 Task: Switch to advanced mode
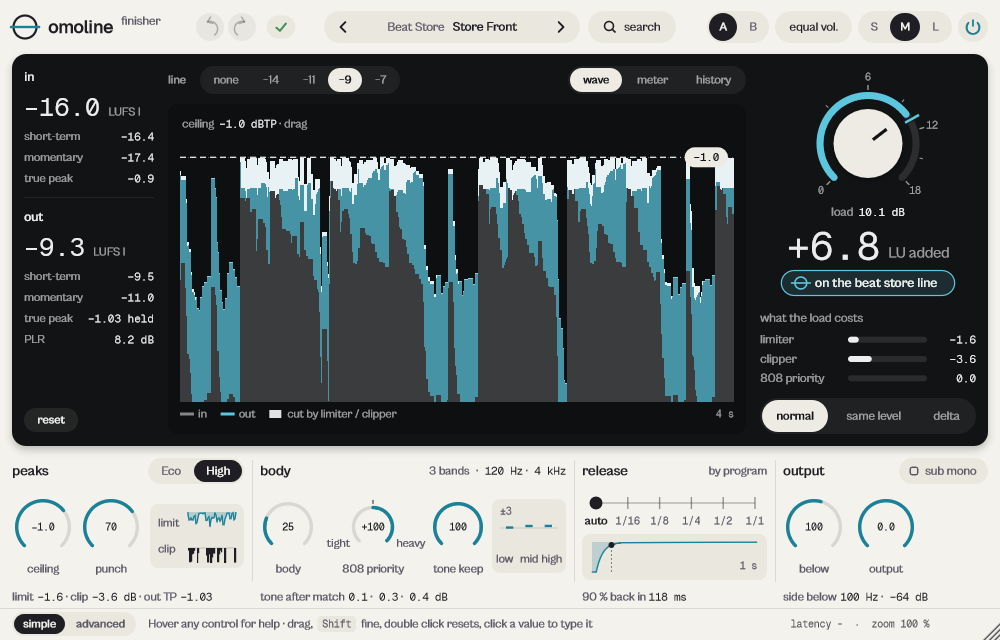100,624
